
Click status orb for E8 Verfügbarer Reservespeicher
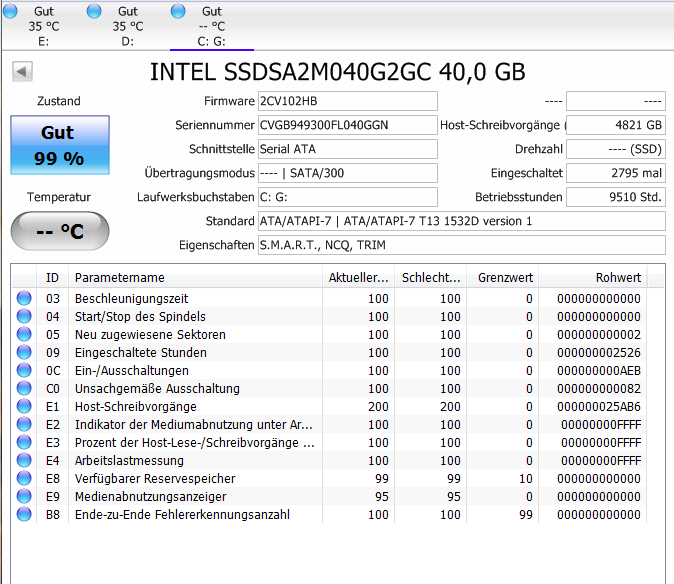pyautogui.click(x=24, y=478)
